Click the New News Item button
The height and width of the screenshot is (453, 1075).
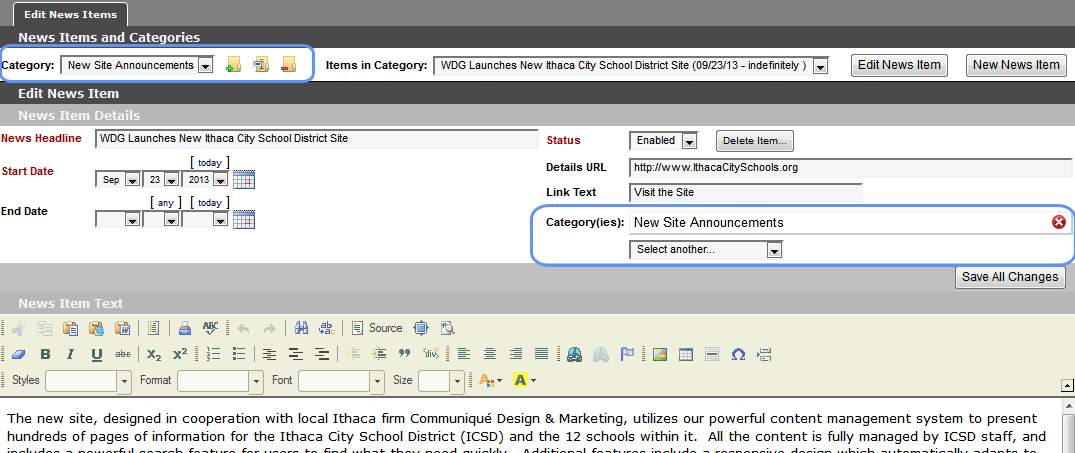pos(1016,65)
